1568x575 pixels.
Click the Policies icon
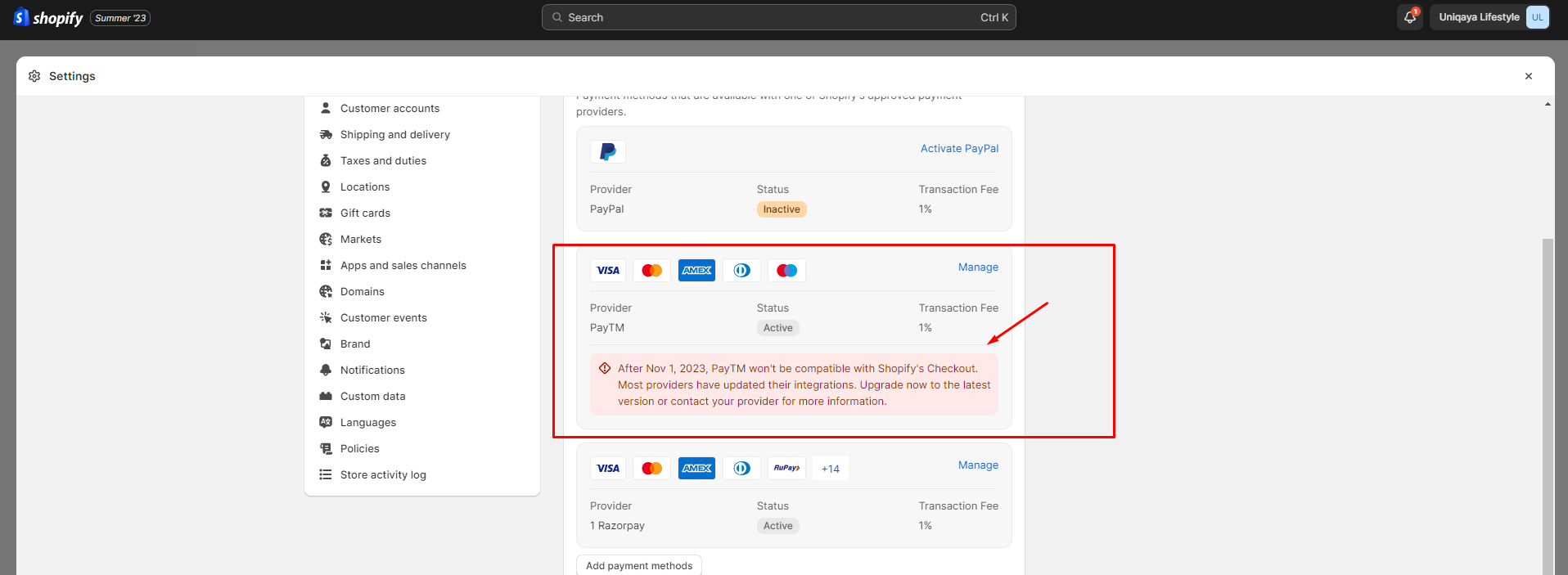point(326,448)
